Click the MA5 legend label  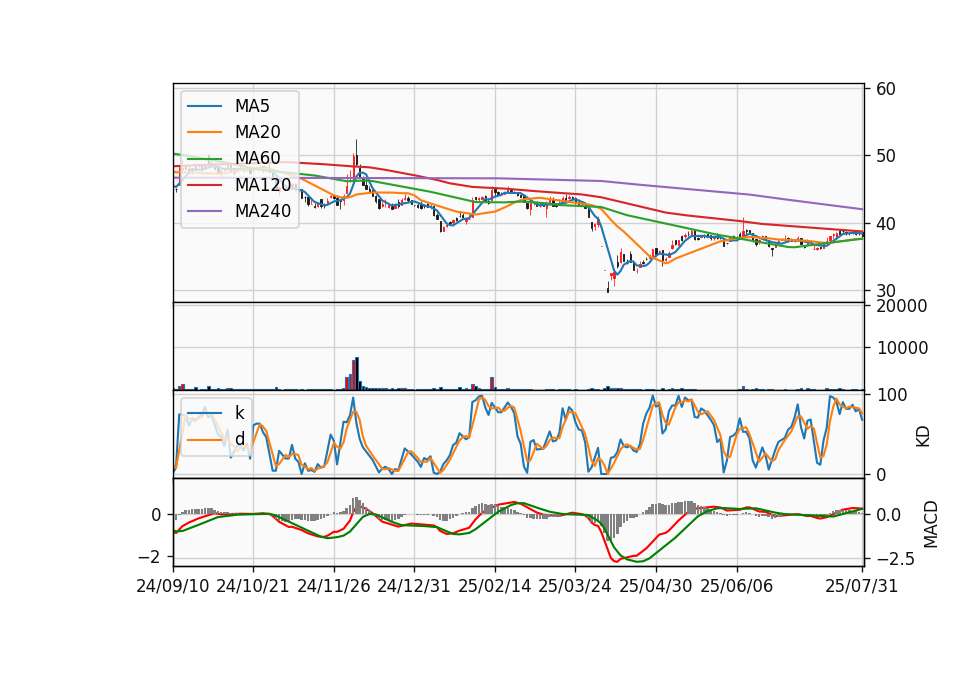252,106
